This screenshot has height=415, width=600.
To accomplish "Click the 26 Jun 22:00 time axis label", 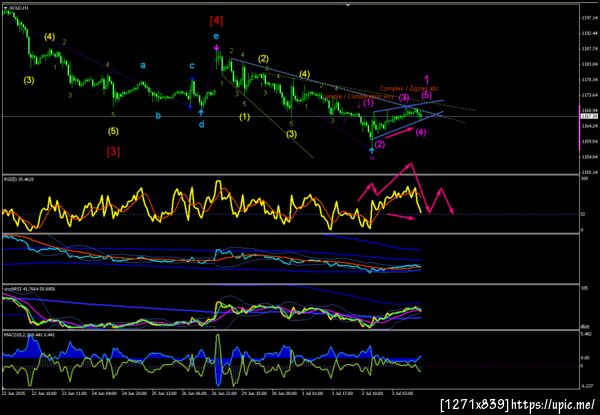I will pyautogui.click(x=222, y=393).
